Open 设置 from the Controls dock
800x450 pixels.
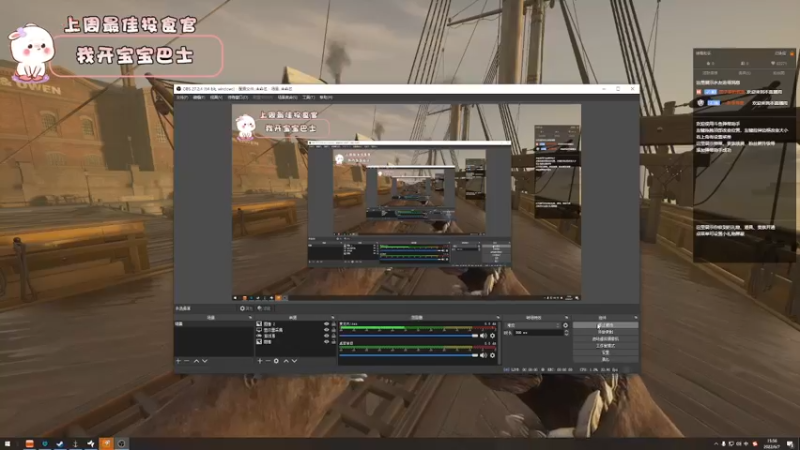(605, 353)
